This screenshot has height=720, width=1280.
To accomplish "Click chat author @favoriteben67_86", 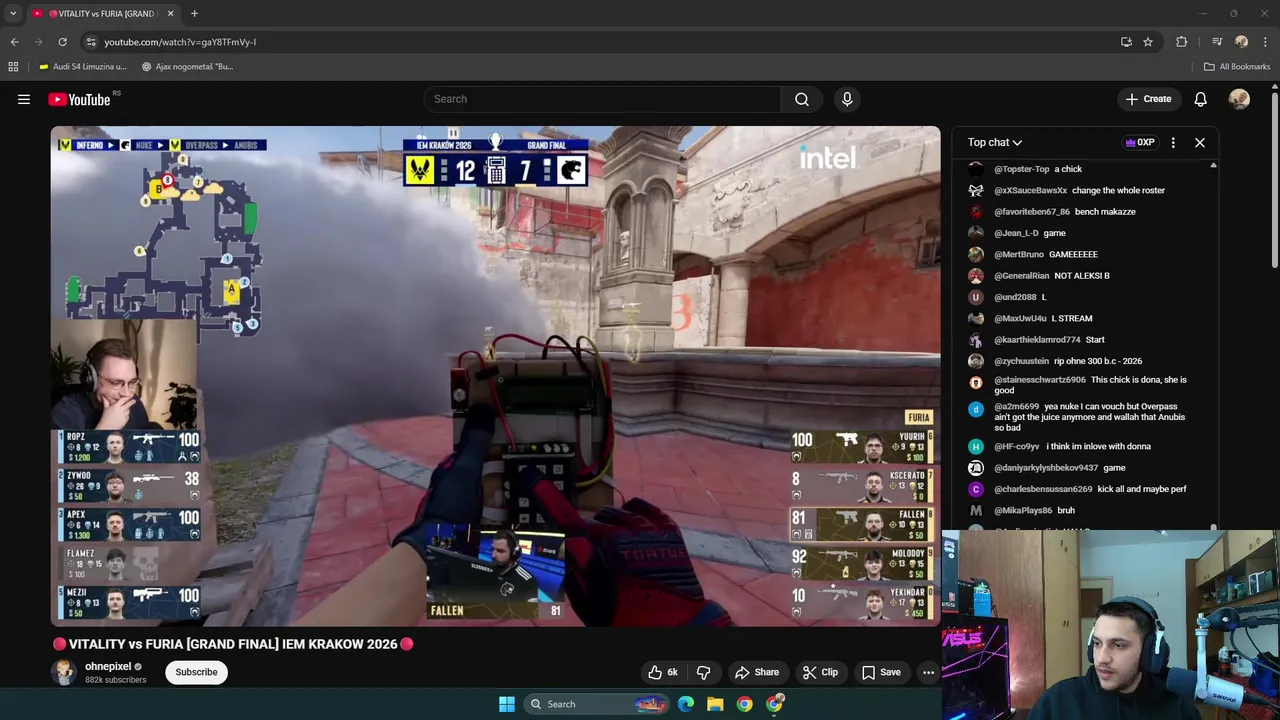I will 1032,212.
